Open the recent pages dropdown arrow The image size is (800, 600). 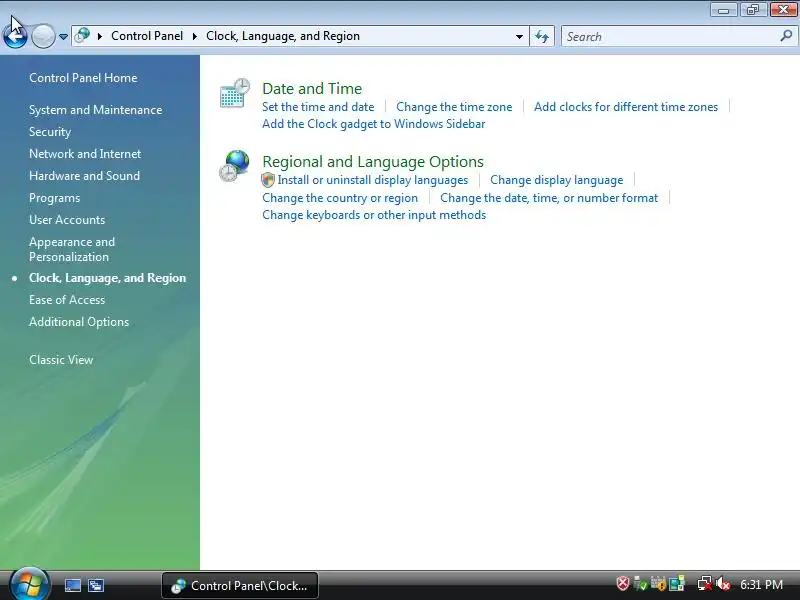click(x=63, y=37)
